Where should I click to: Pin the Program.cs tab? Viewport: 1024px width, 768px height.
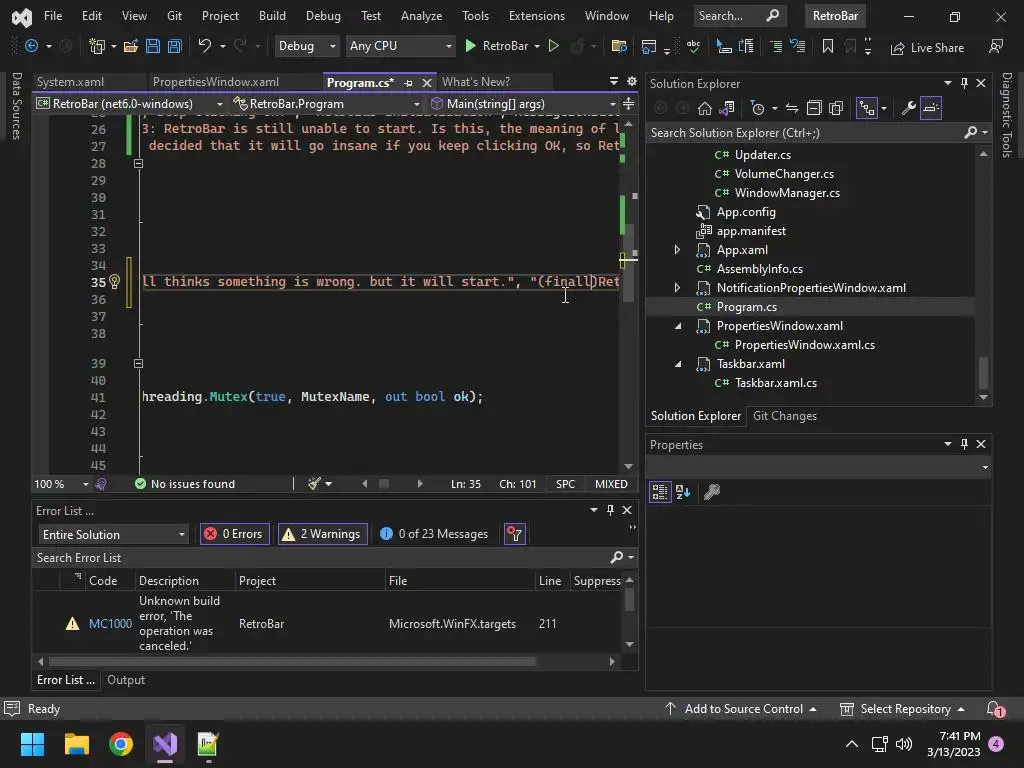[408, 83]
